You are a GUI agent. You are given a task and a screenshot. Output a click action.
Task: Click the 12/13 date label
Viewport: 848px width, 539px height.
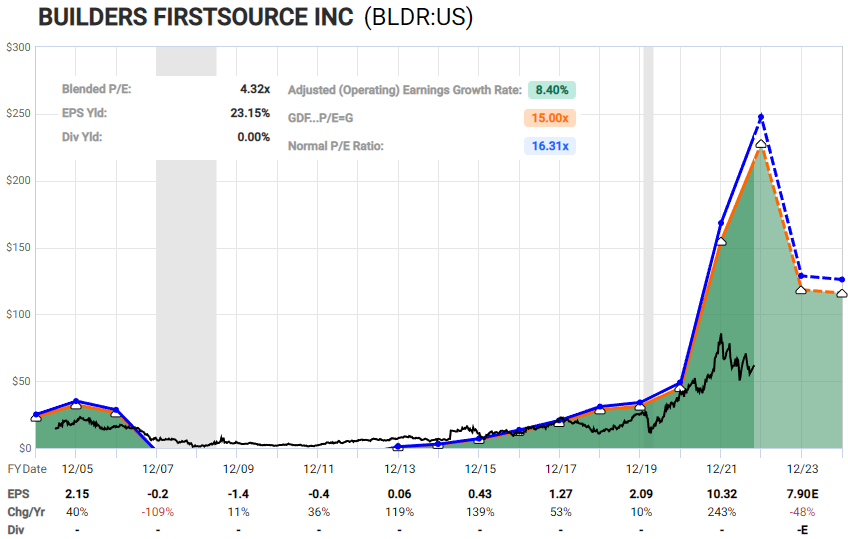(x=400, y=469)
